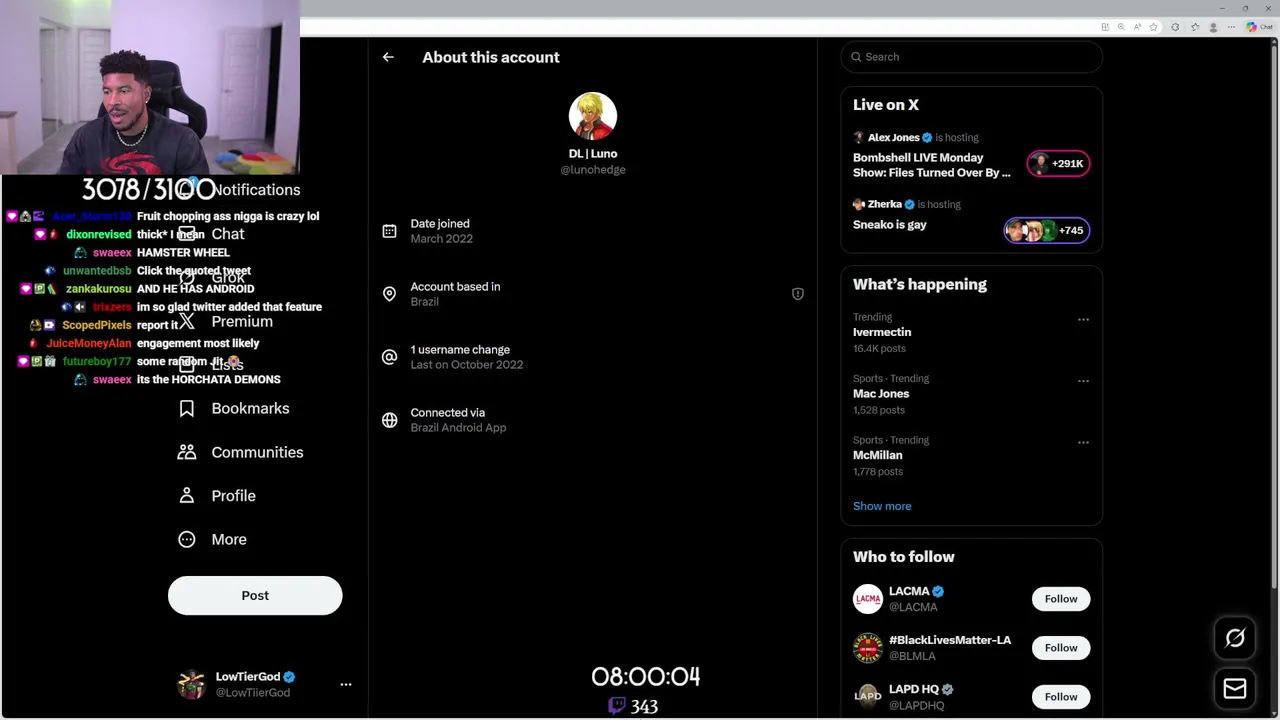Click LowTierGod account avatar

tap(191, 685)
